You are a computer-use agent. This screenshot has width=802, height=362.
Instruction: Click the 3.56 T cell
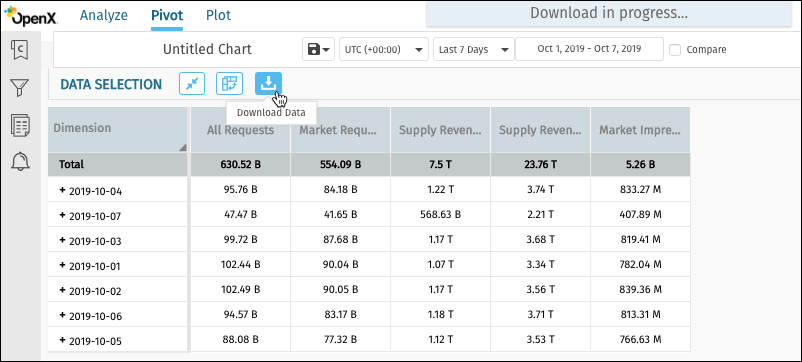[x=540, y=289]
